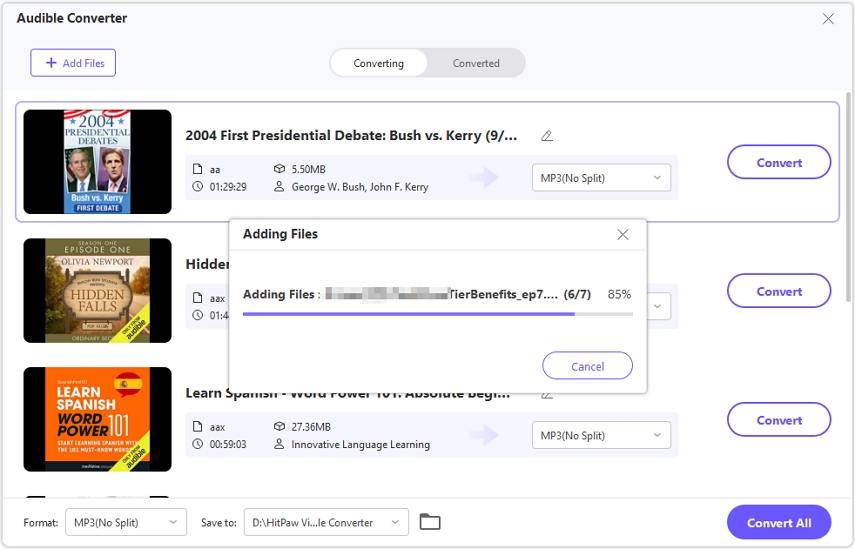Screen dimensions: 855x549
Task: Edit the 2004 Presidential Debate title with the pencil icon
Action: [x=547, y=136]
